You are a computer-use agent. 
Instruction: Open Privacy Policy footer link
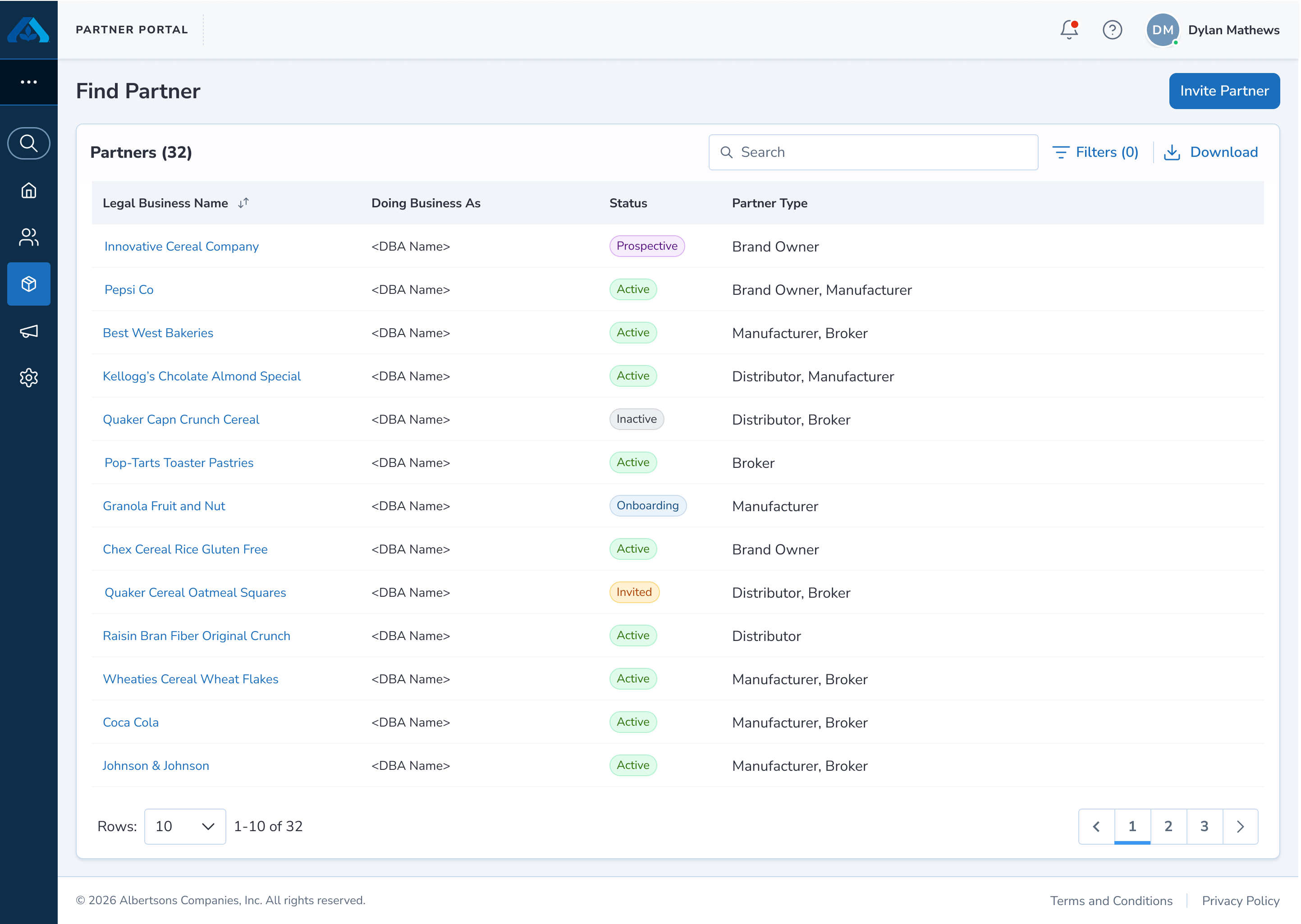(x=1241, y=901)
